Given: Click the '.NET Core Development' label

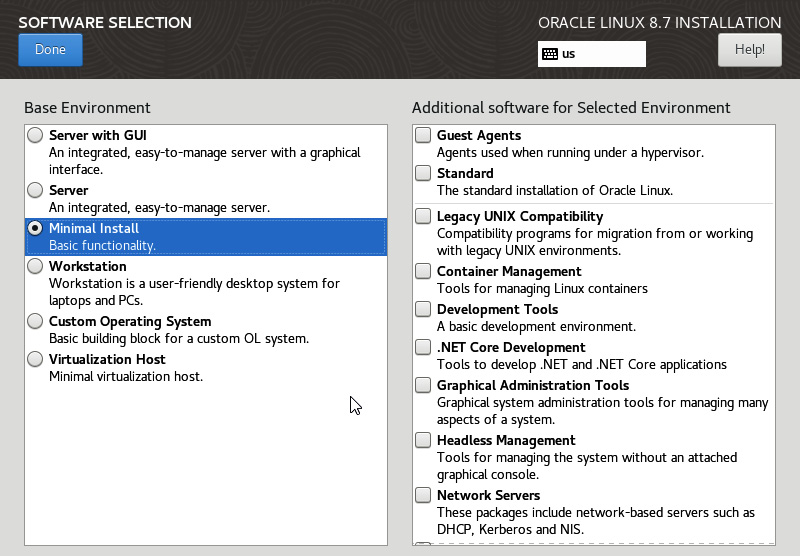Looking at the screenshot, I should (x=511, y=347).
